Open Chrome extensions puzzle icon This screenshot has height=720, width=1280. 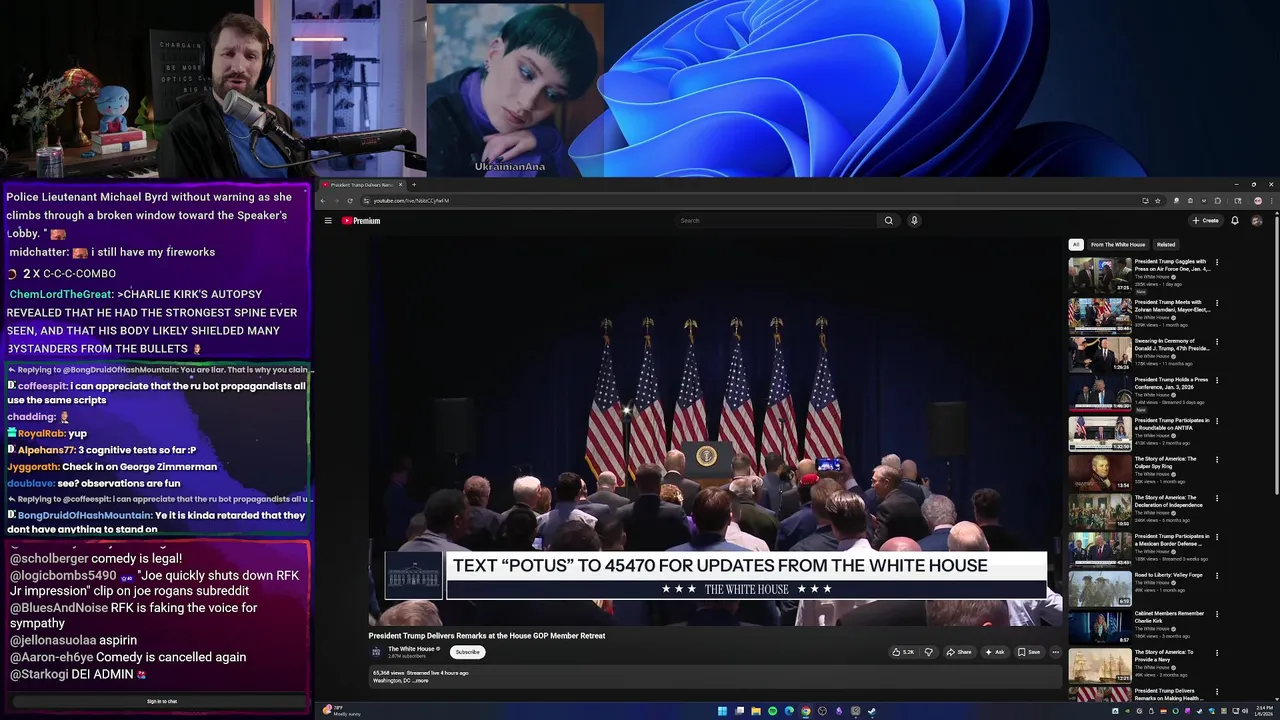(x=1217, y=201)
